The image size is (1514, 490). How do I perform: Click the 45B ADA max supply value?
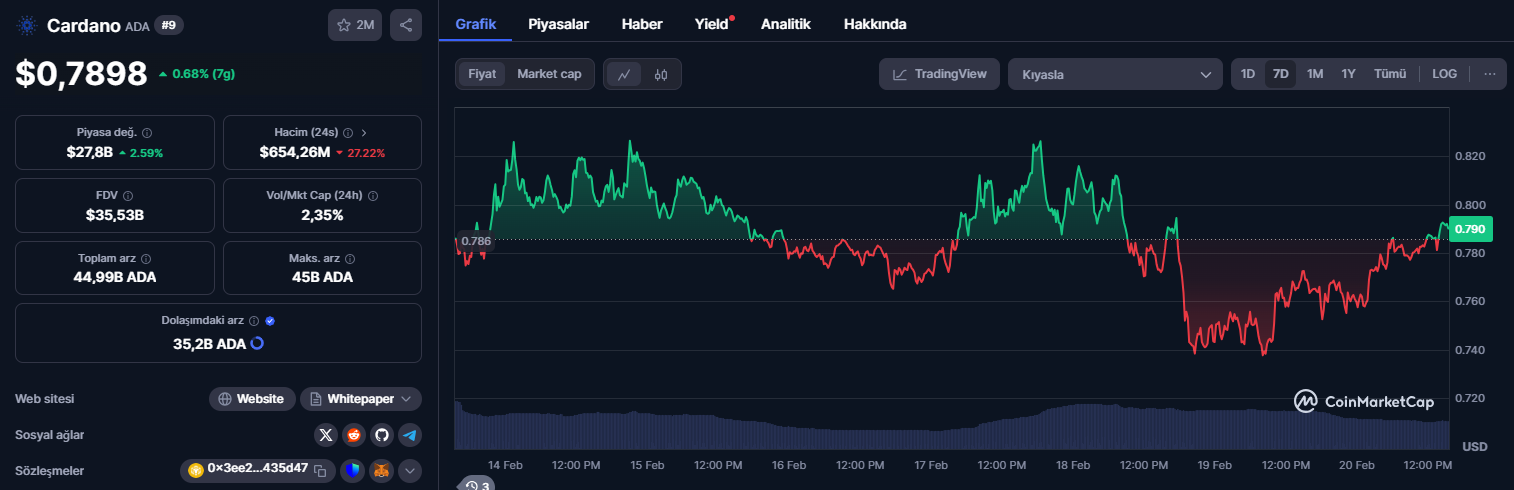pos(322,277)
